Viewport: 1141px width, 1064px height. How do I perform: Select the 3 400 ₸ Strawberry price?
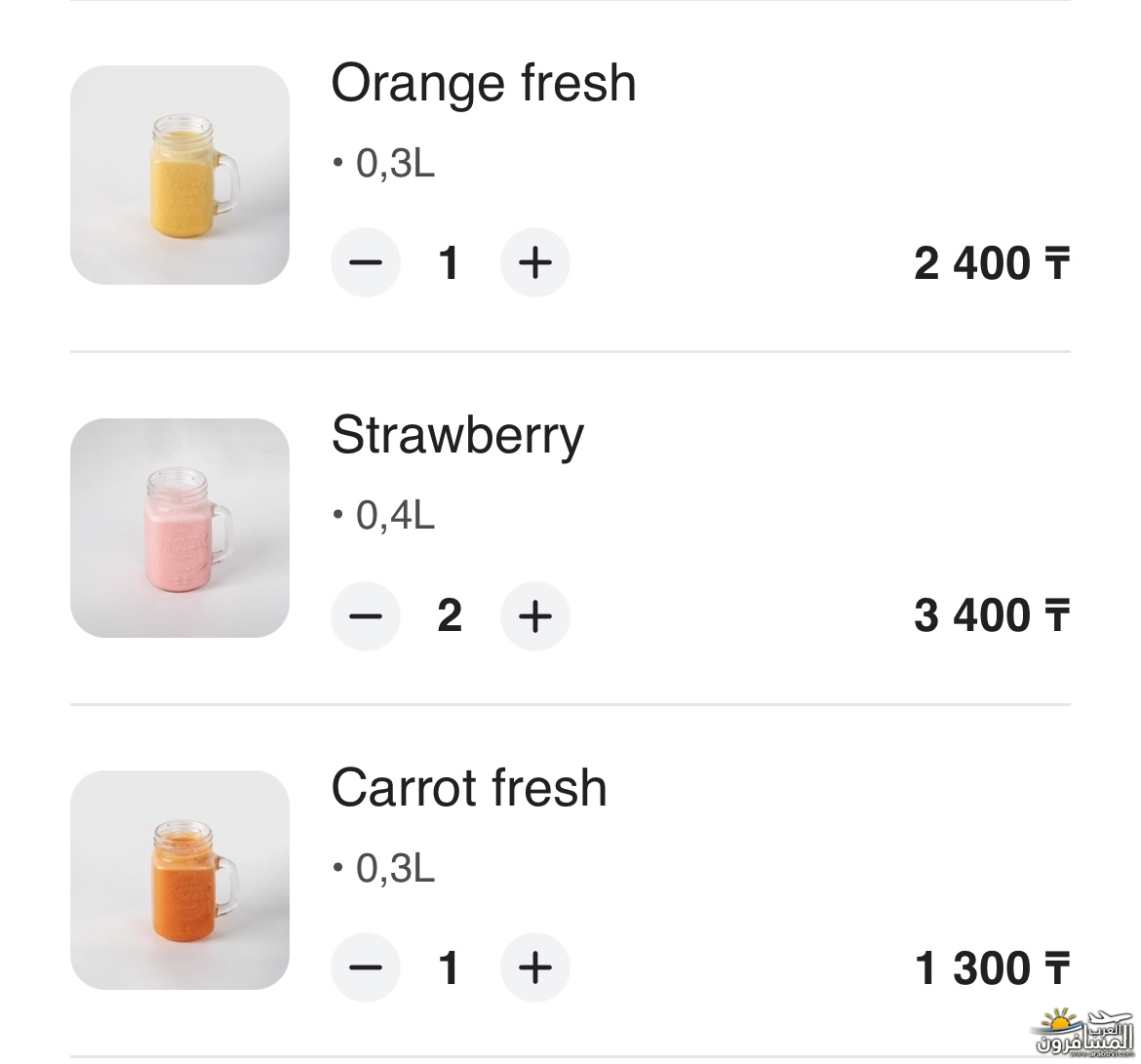(991, 615)
